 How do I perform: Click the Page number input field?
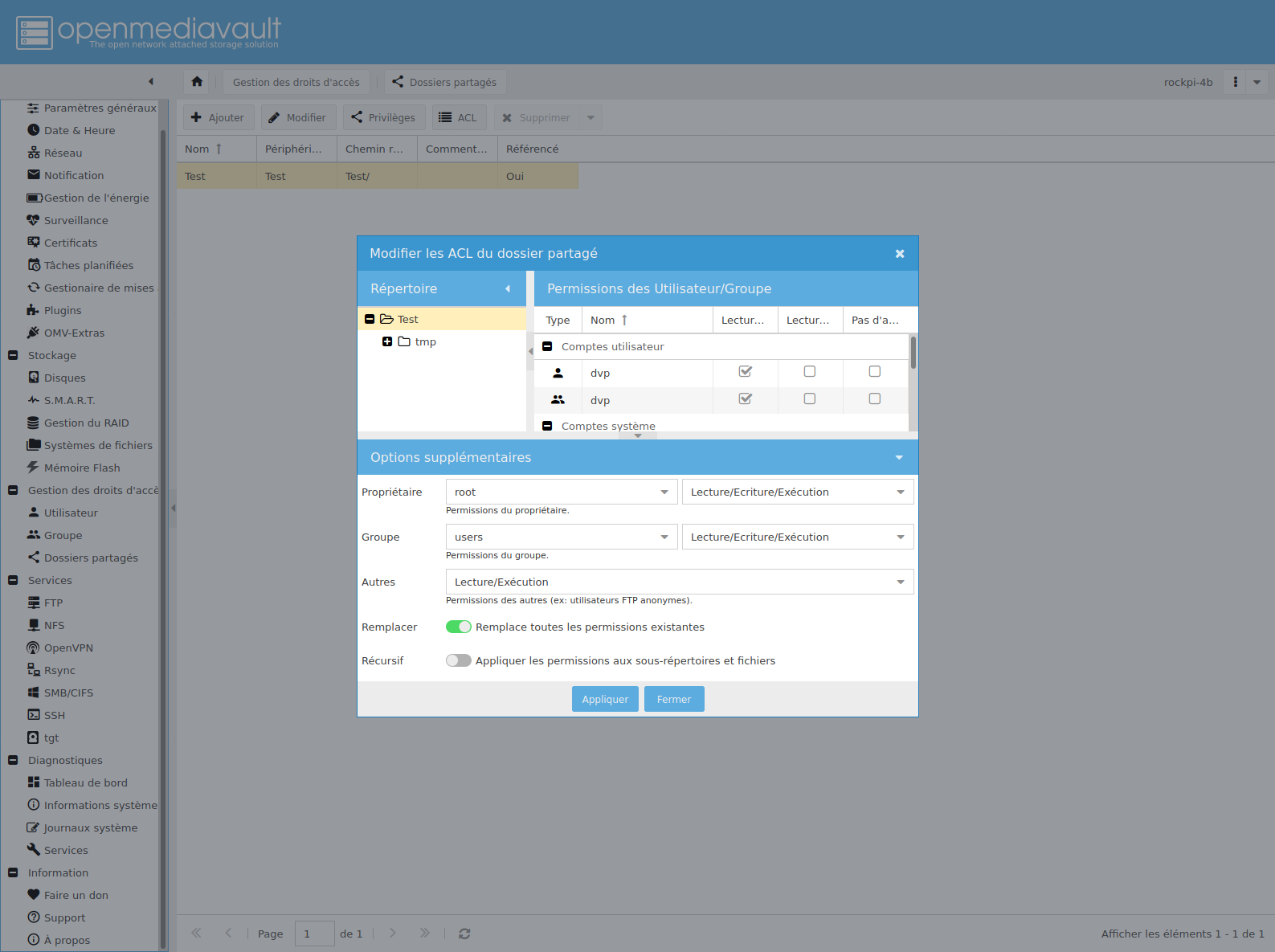pyautogui.click(x=314, y=934)
